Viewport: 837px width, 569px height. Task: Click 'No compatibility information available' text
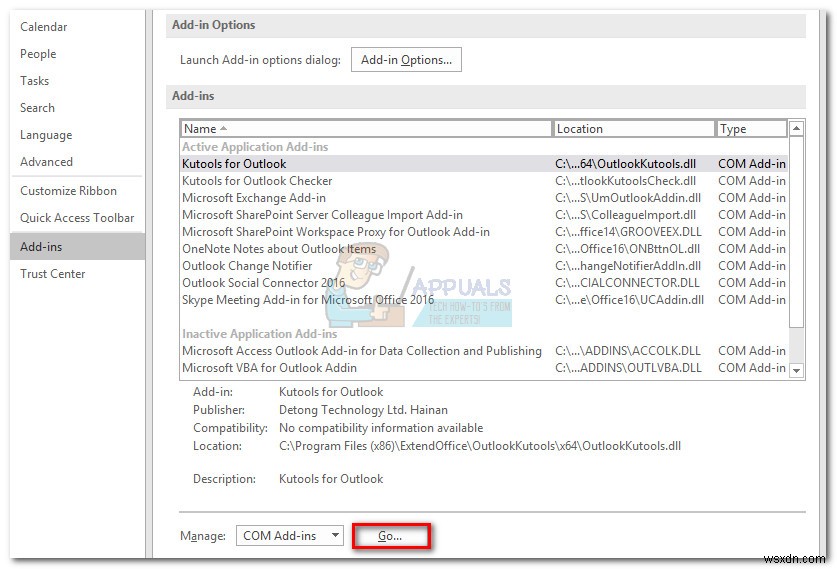coord(381,428)
